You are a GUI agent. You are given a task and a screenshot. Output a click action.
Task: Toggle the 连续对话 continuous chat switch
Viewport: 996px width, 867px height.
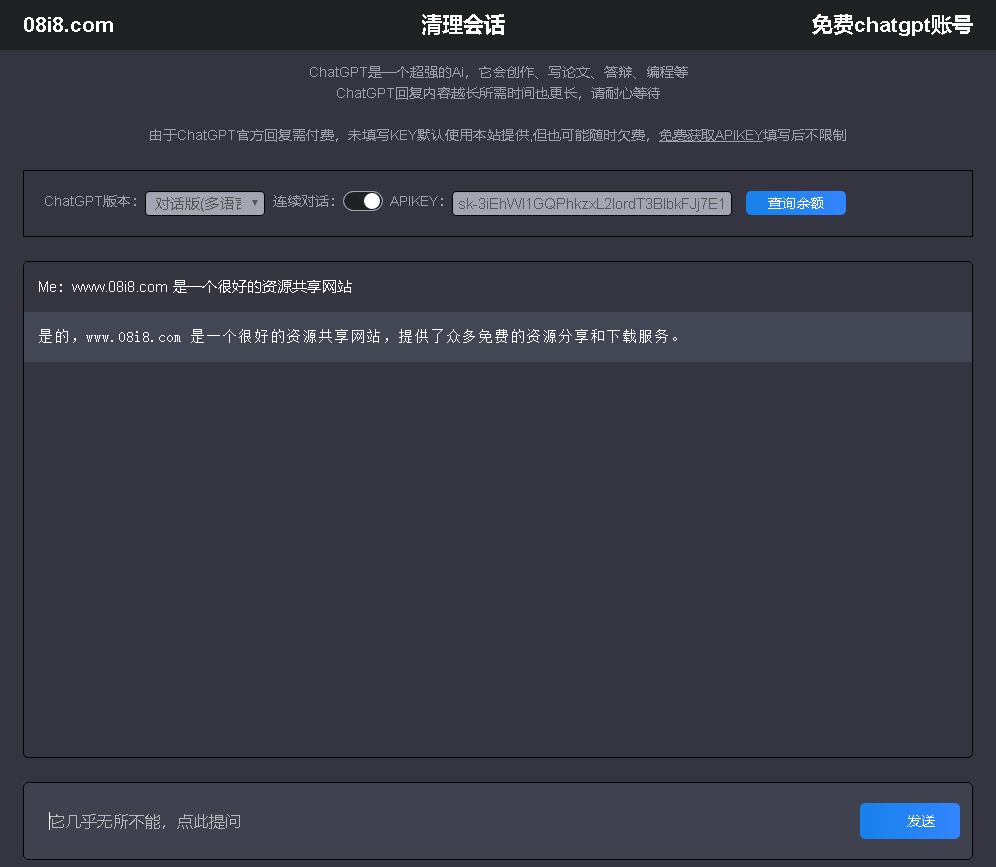pyautogui.click(x=362, y=200)
